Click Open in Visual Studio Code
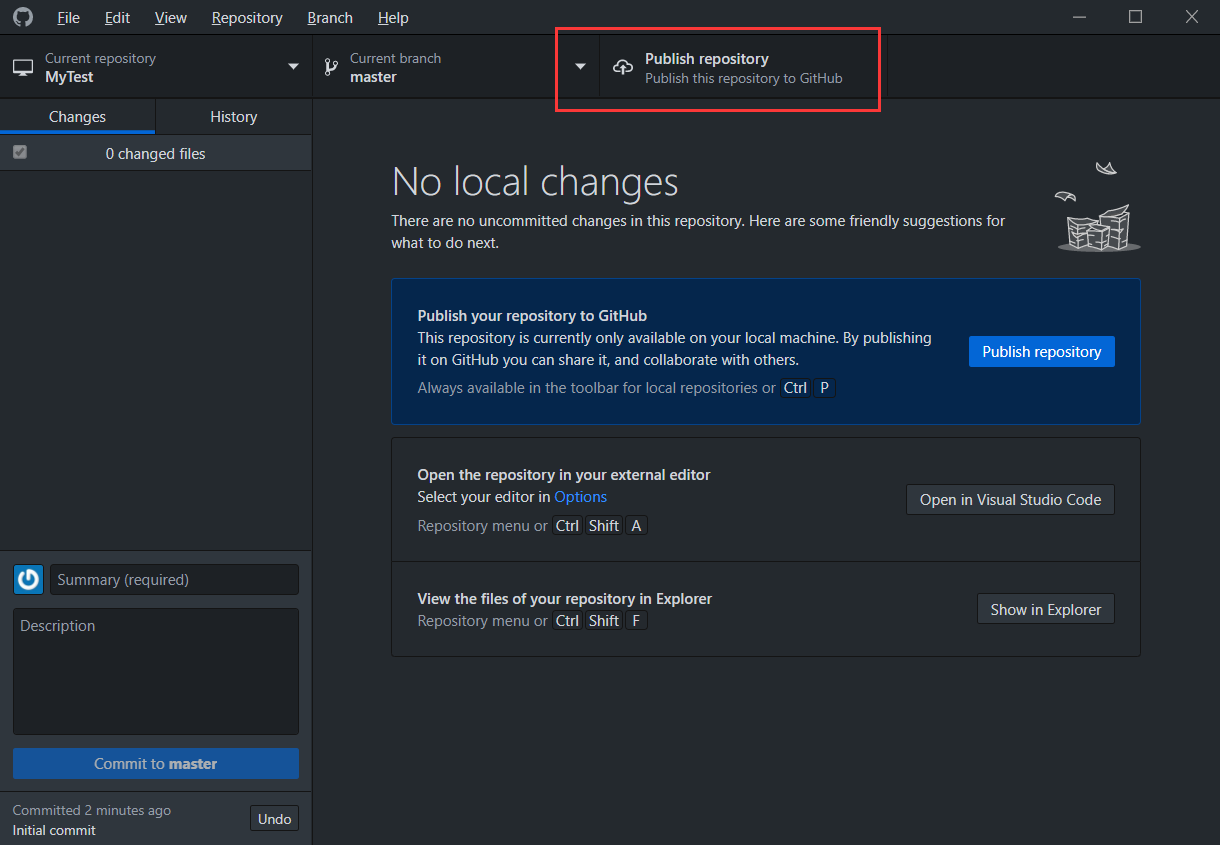Image resolution: width=1220 pixels, height=845 pixels. [1010, 500]
